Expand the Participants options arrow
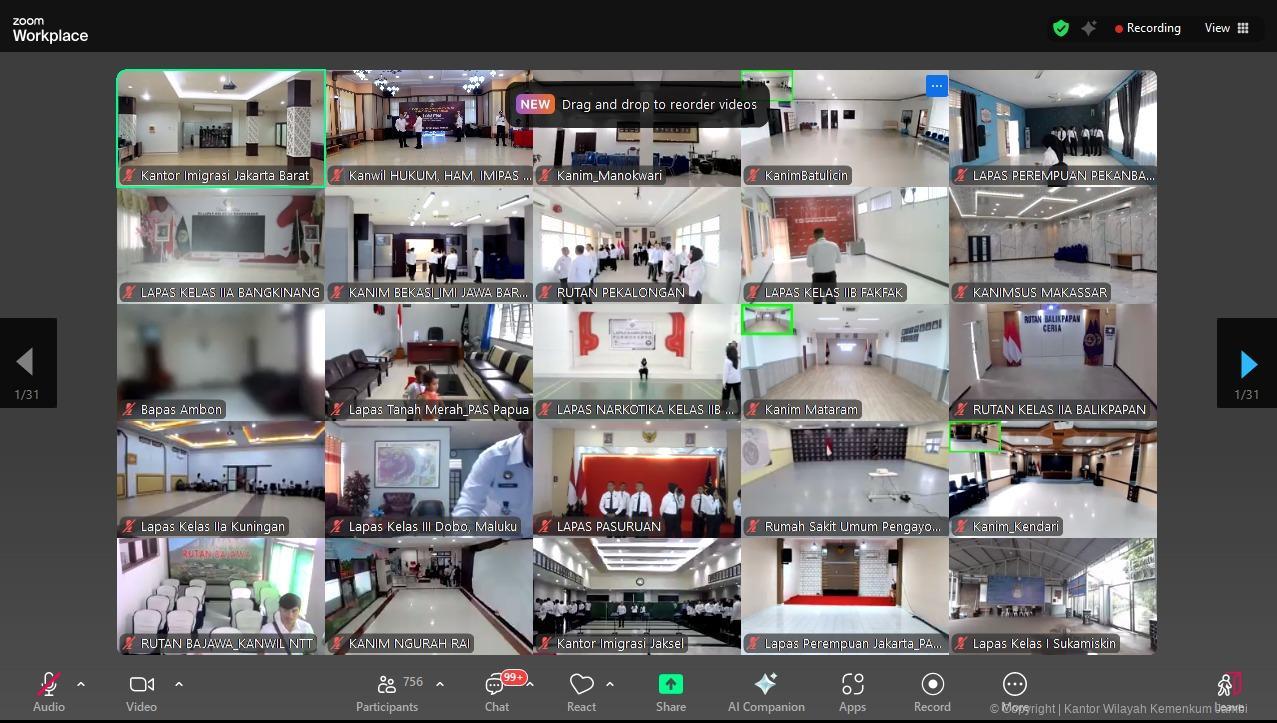The width and height of the screenshot is (1277, 723). (x=440, y=684)
